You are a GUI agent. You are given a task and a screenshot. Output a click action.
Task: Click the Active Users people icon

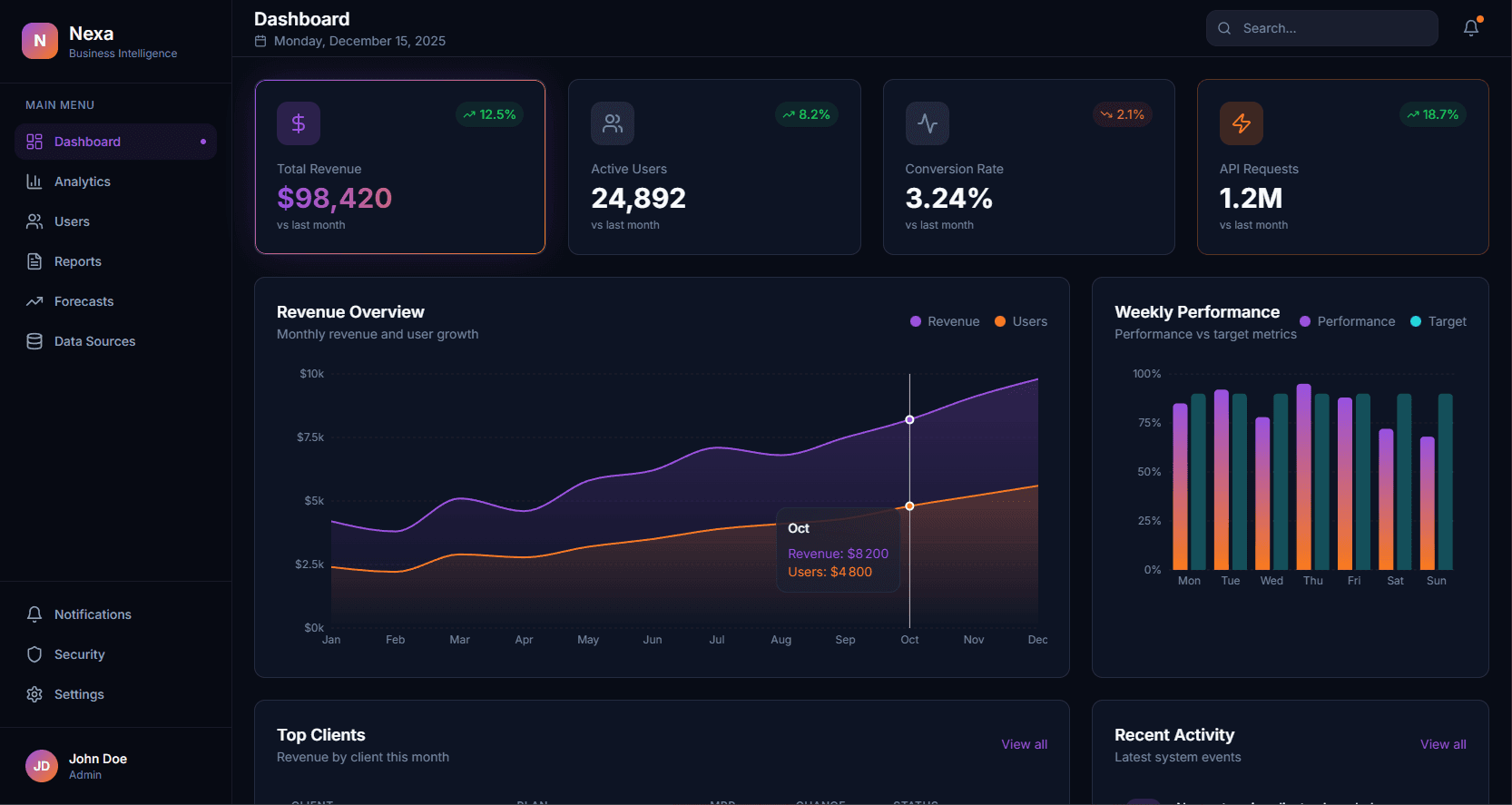(613, 123)
